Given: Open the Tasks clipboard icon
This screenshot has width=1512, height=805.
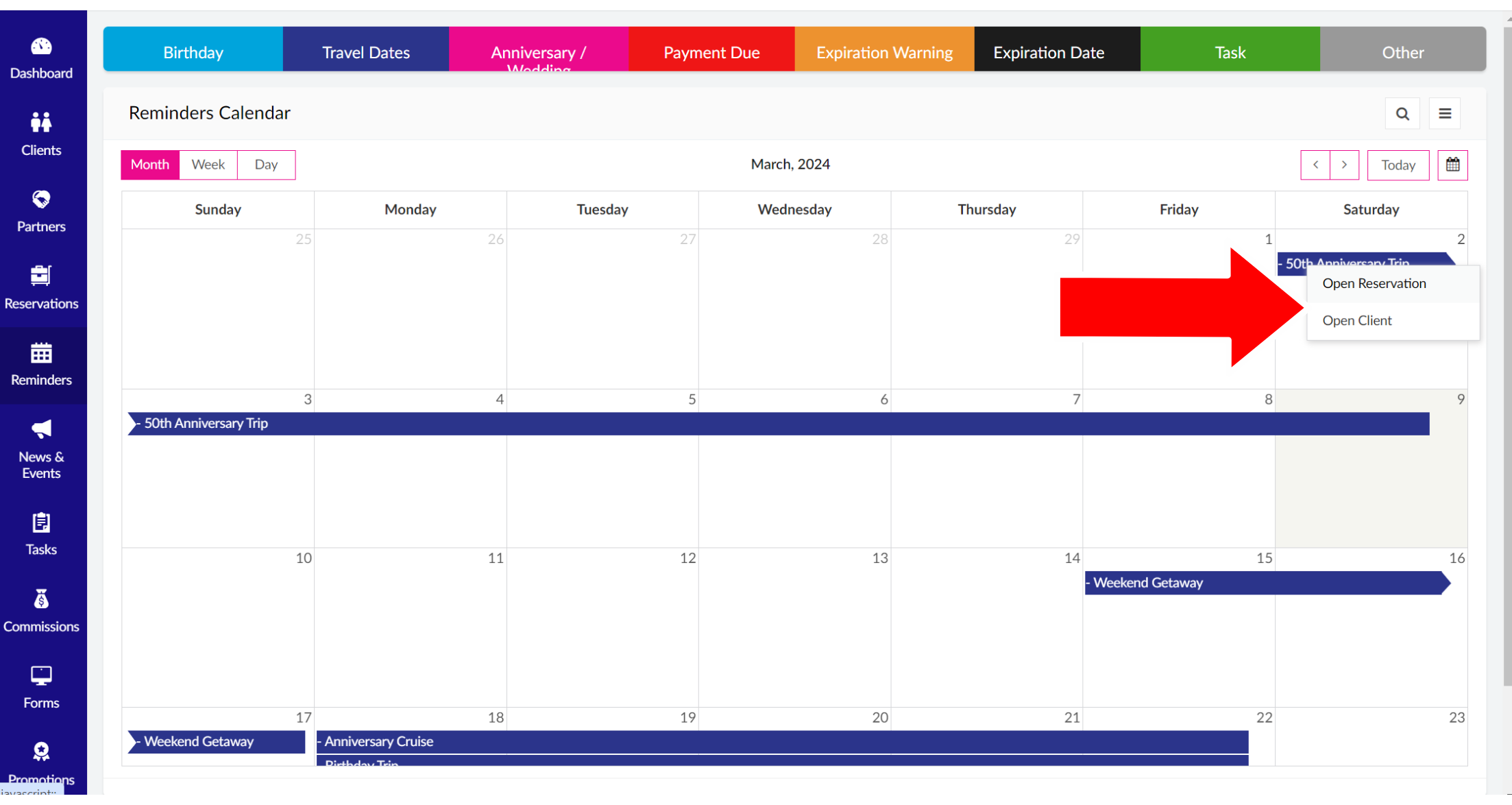Looking at the screenshot, I should pos(41,523).
